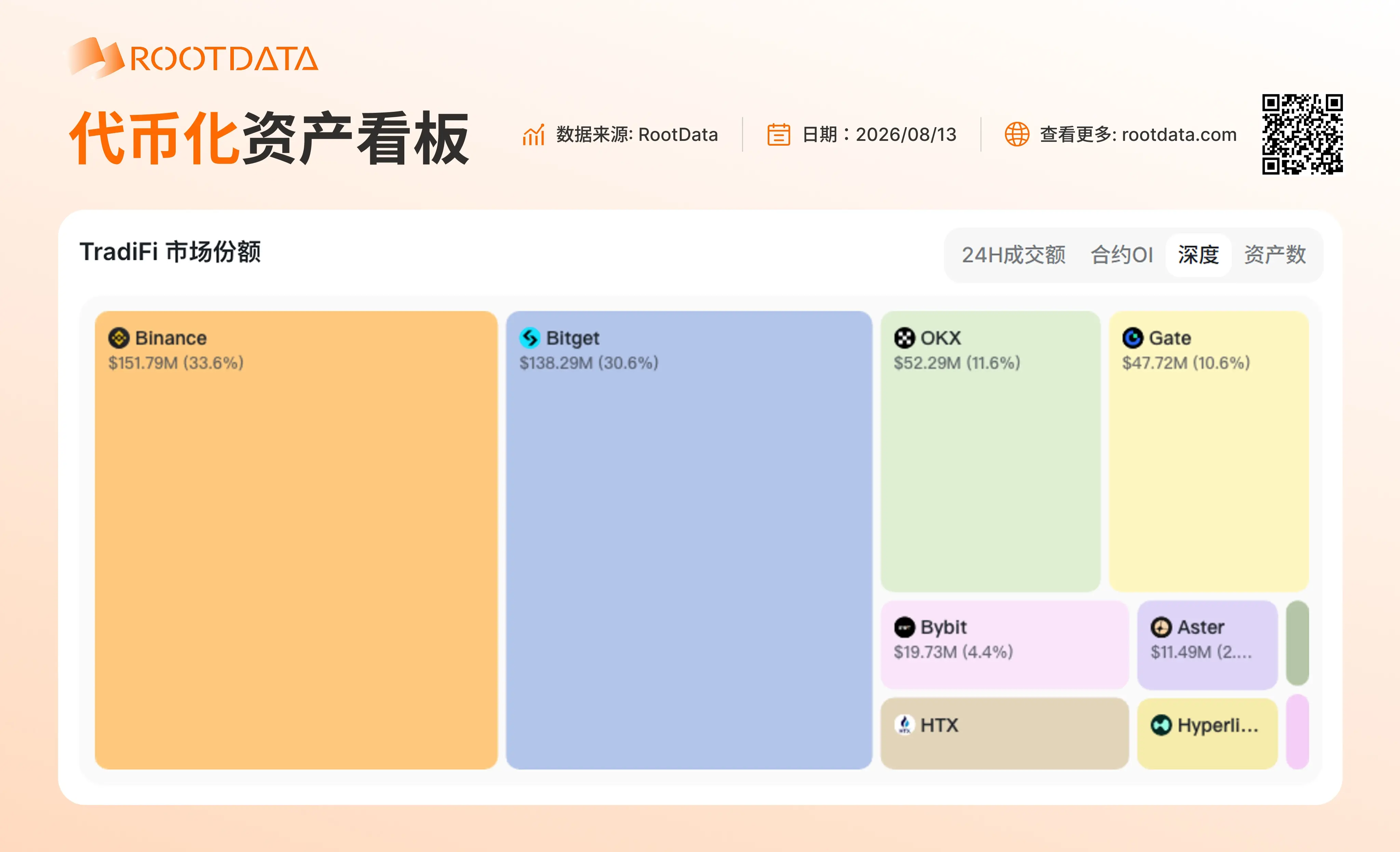Image resolution: width=1400 pixels, height=852 pixels.
Task: Click the $19.73M (4.4%) value
Action: [x=953, y=652]
